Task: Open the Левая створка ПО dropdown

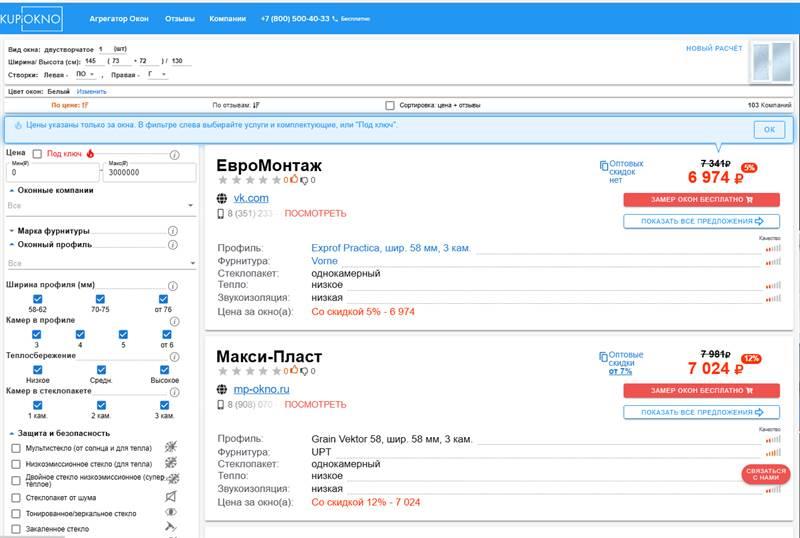Action: [86, 75]
